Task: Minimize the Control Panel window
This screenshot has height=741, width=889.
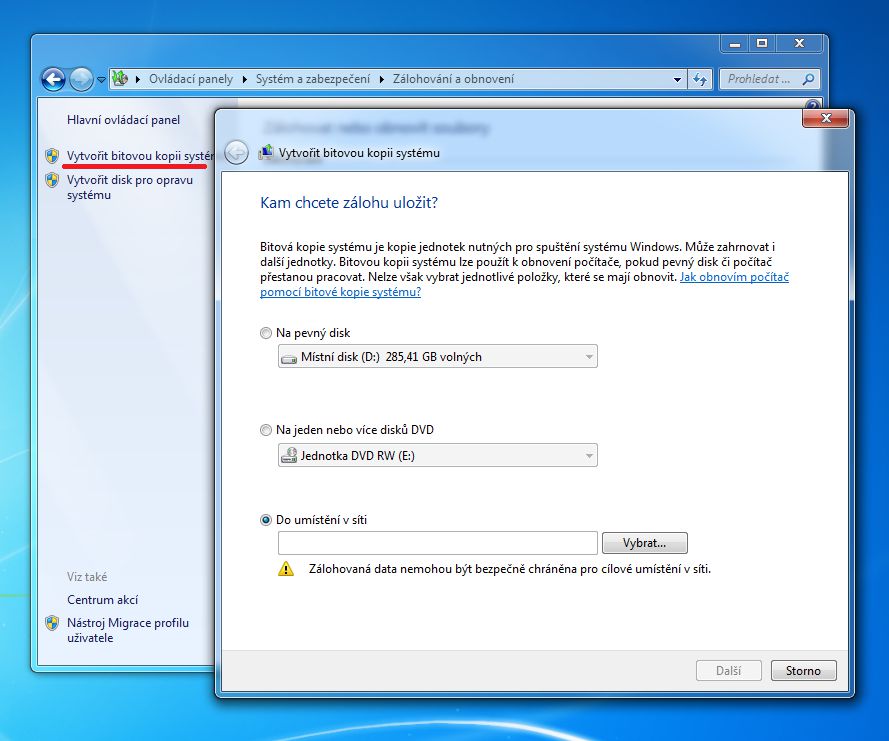Action: pos(735,44)
